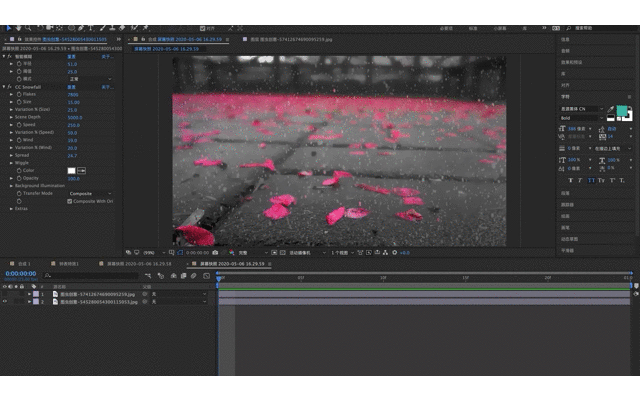Click the viewer reset exposure icon
The height and width of the screenshot is (400, 640).
[395, 253]
